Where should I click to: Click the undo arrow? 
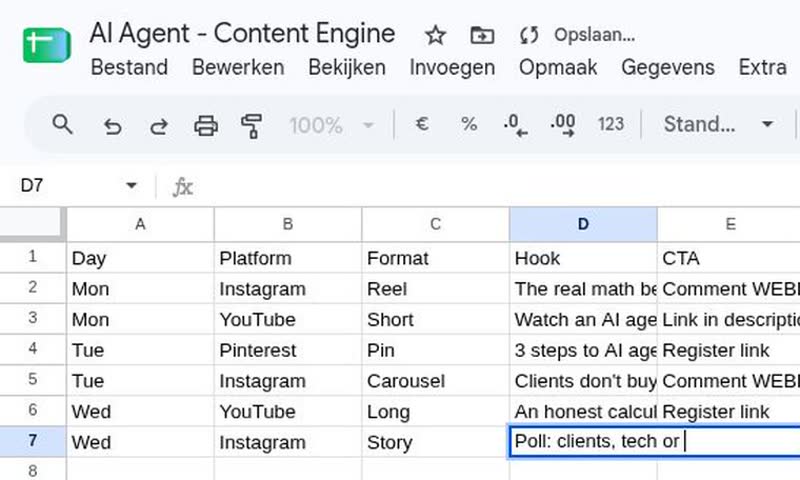(x=112, y=125)
